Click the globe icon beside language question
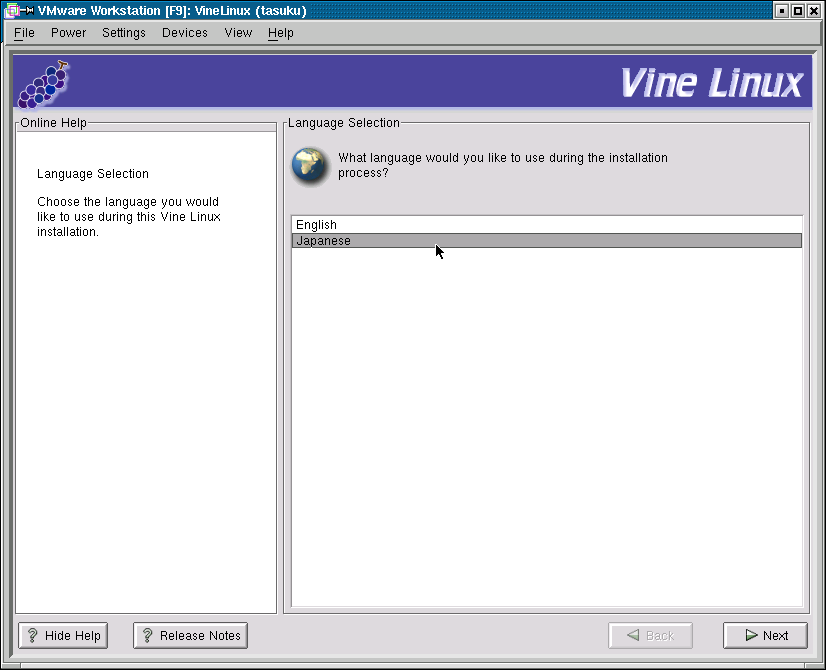The height and width of the screenshot is (670, 826). [310, 165]
